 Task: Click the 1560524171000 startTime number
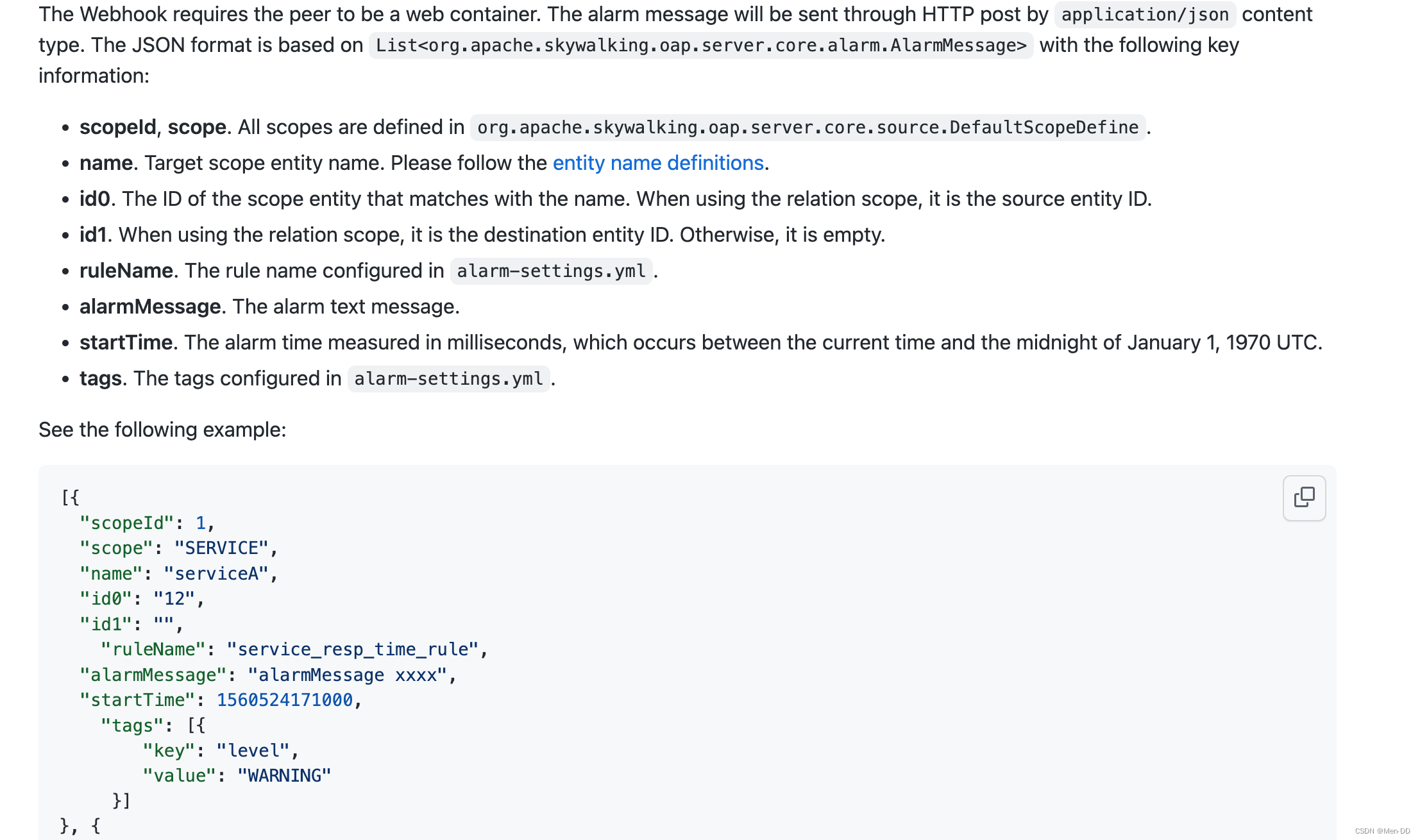coord(285,700)
